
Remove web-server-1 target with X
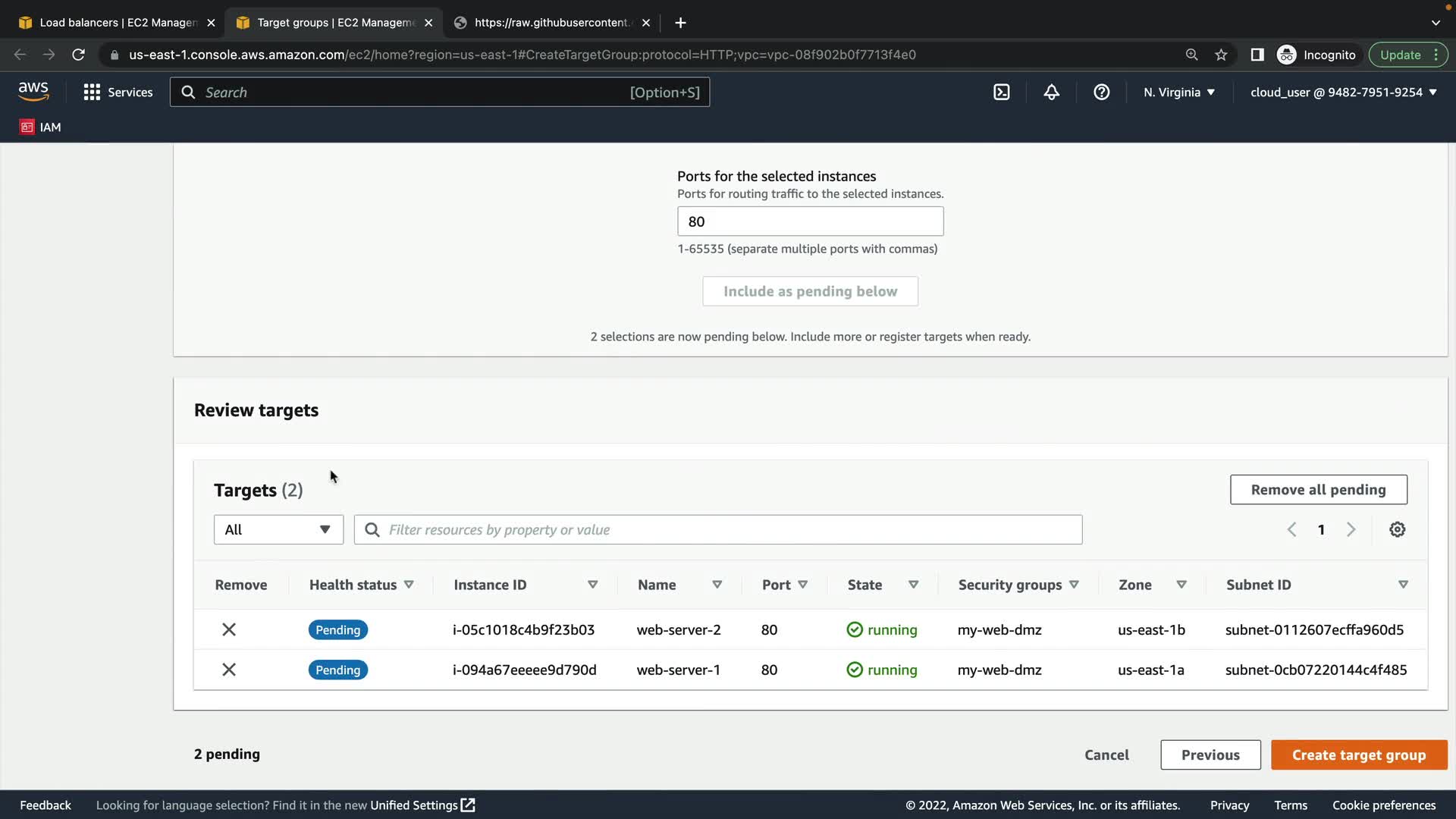[x=228, y=670]
